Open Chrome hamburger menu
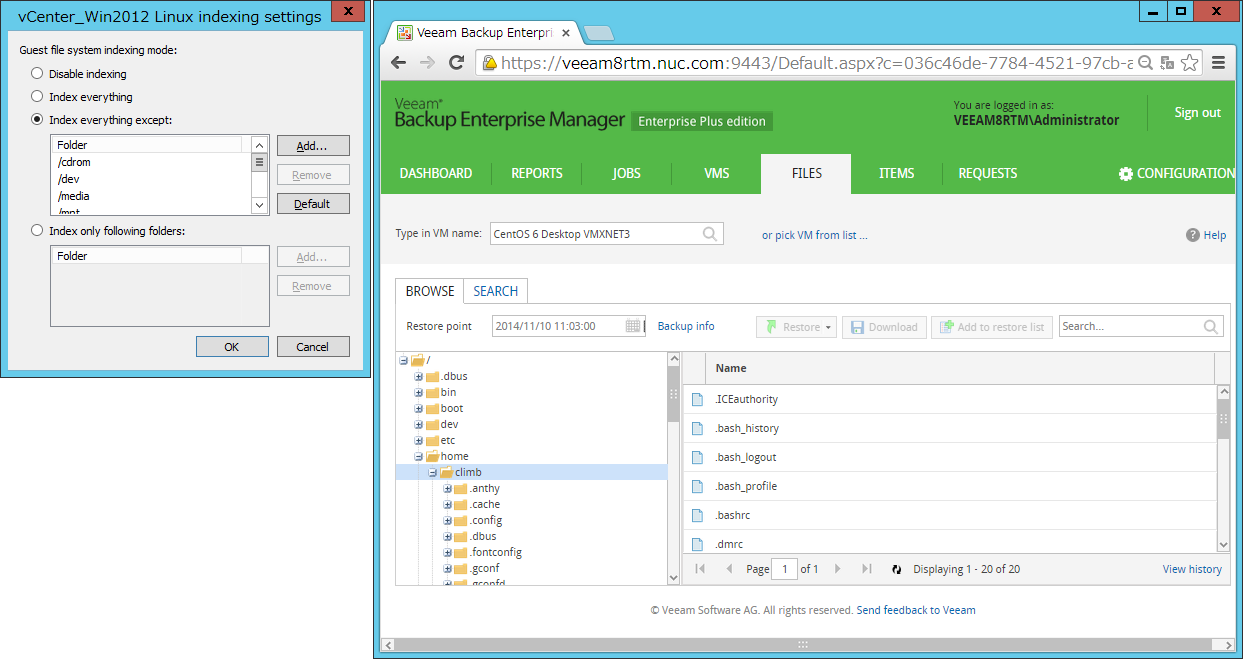This screenshot has height=659, width=1243. tap(1218, 62)
